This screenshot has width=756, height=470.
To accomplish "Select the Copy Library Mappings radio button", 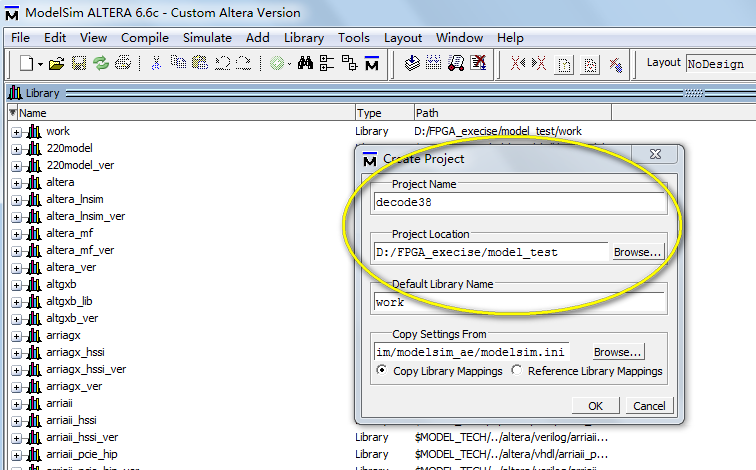I will (382, 371).
